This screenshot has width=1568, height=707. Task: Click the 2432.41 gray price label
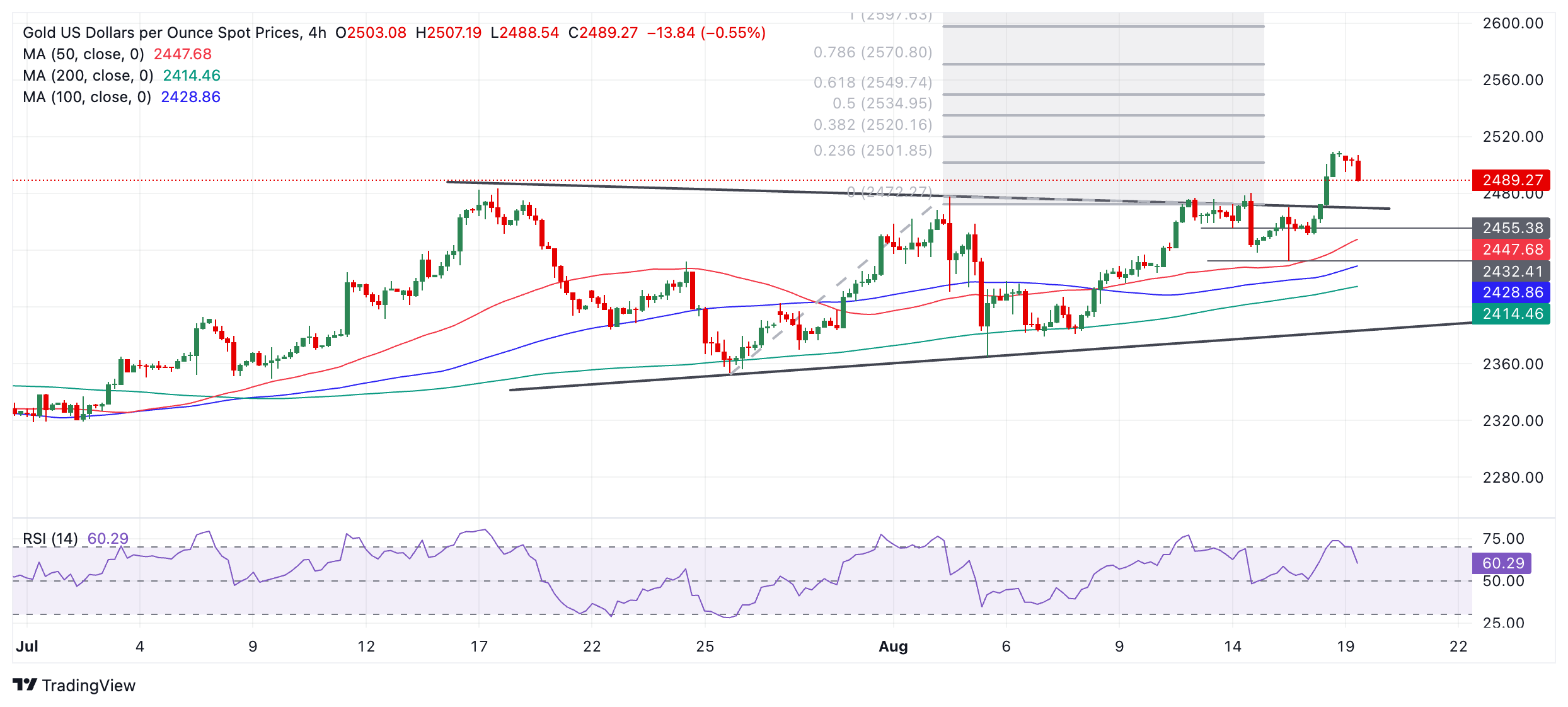(x=1511, y=272)
